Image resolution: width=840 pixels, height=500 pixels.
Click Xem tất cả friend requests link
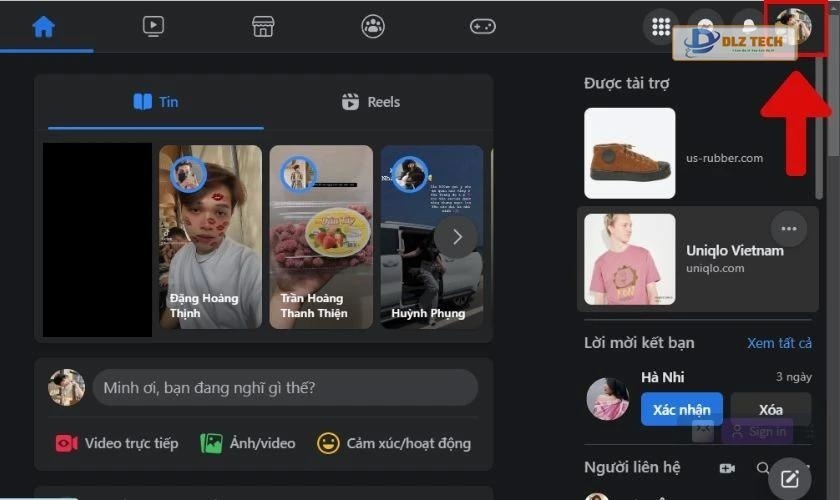pyautogui.click(x=779, y=343)
